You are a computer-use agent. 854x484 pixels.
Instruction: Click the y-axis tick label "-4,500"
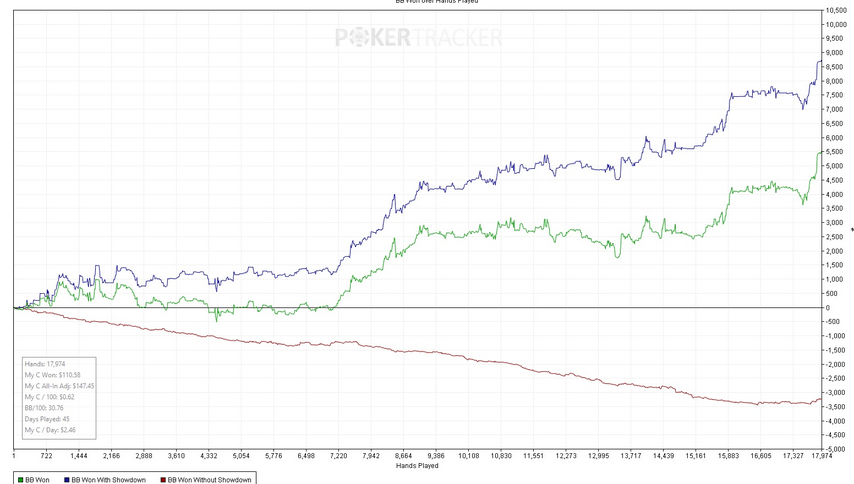[836, 435]
